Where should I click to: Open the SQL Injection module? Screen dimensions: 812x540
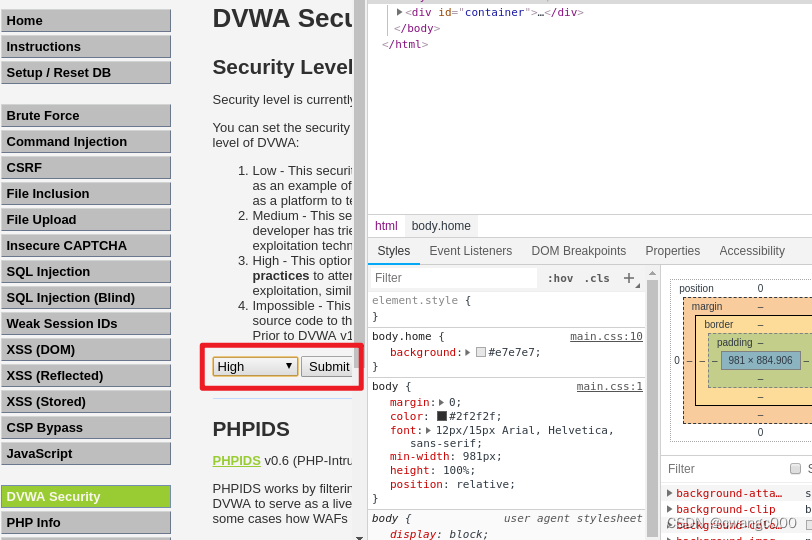point(86,271)
